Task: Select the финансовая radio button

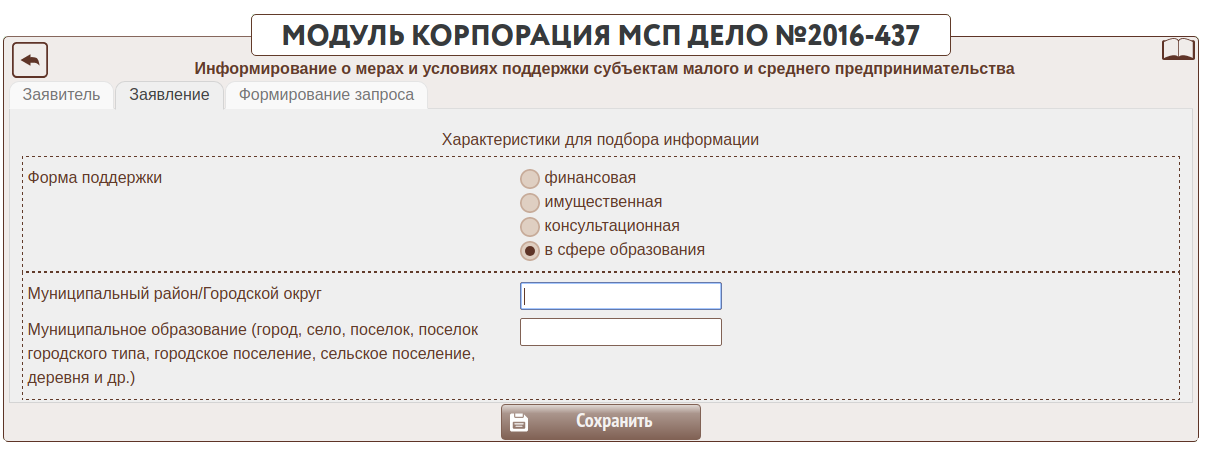Action: (x=530, y=180)
